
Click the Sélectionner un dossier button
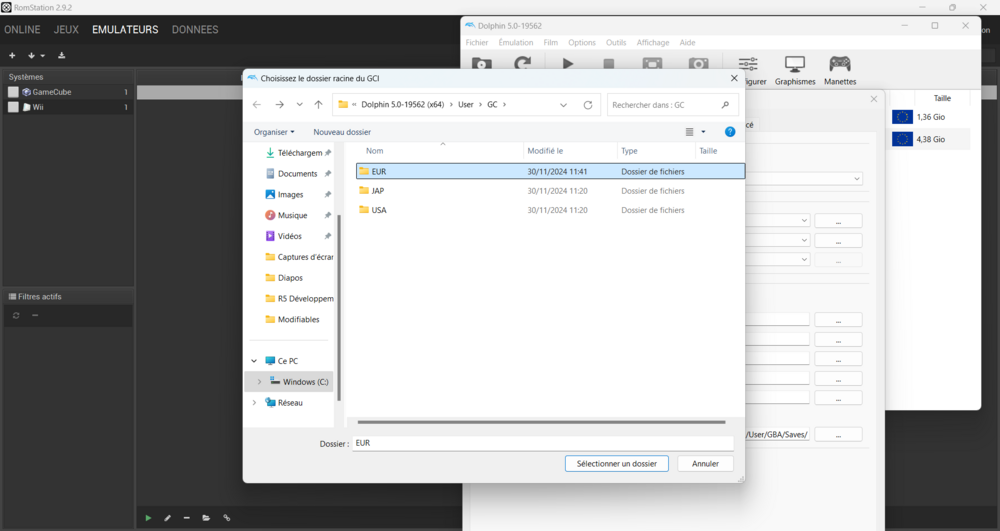616,464
